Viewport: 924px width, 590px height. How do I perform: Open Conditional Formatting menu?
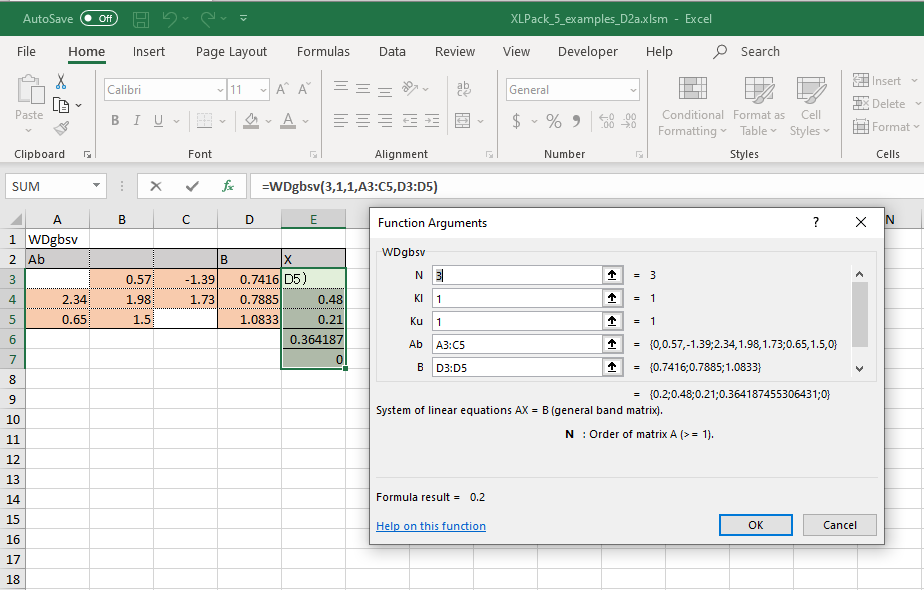click(x=692, y=106)
